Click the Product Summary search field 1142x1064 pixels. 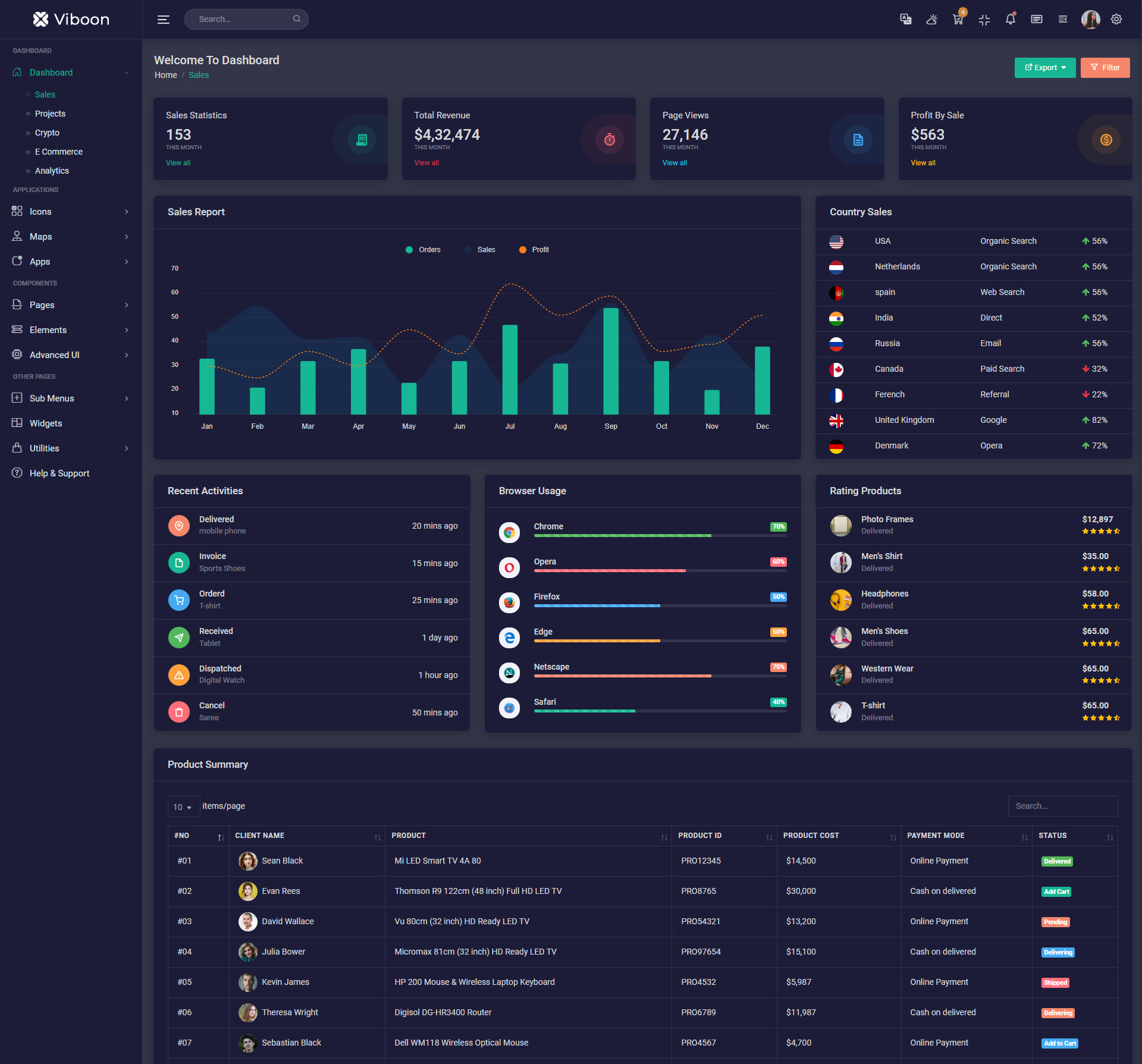pos(1062,806)
